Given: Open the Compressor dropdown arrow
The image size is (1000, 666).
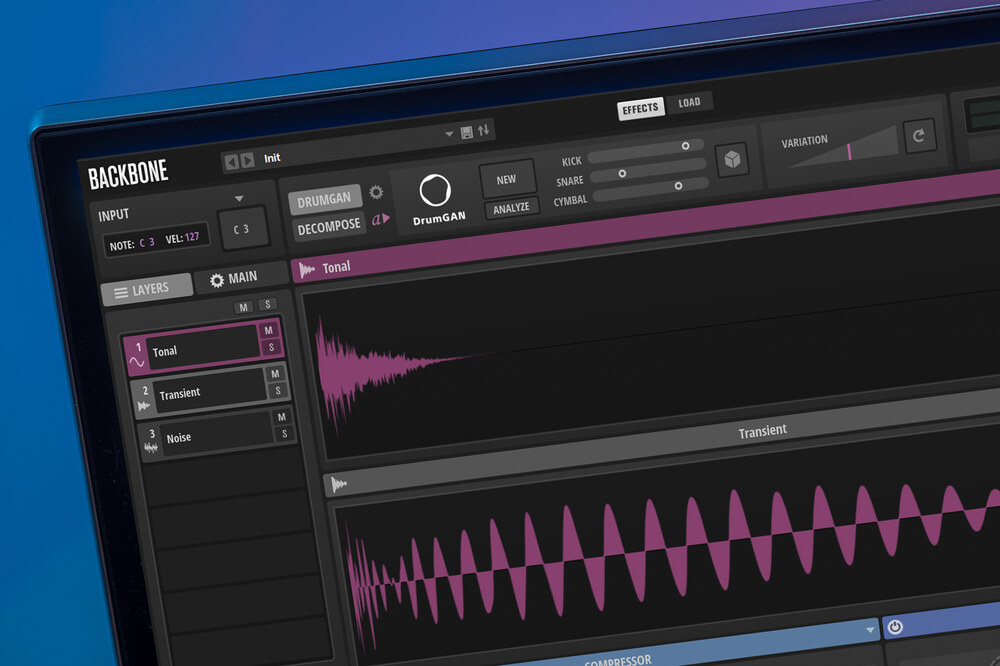Looking at the screenshot, I should point(870,629).
